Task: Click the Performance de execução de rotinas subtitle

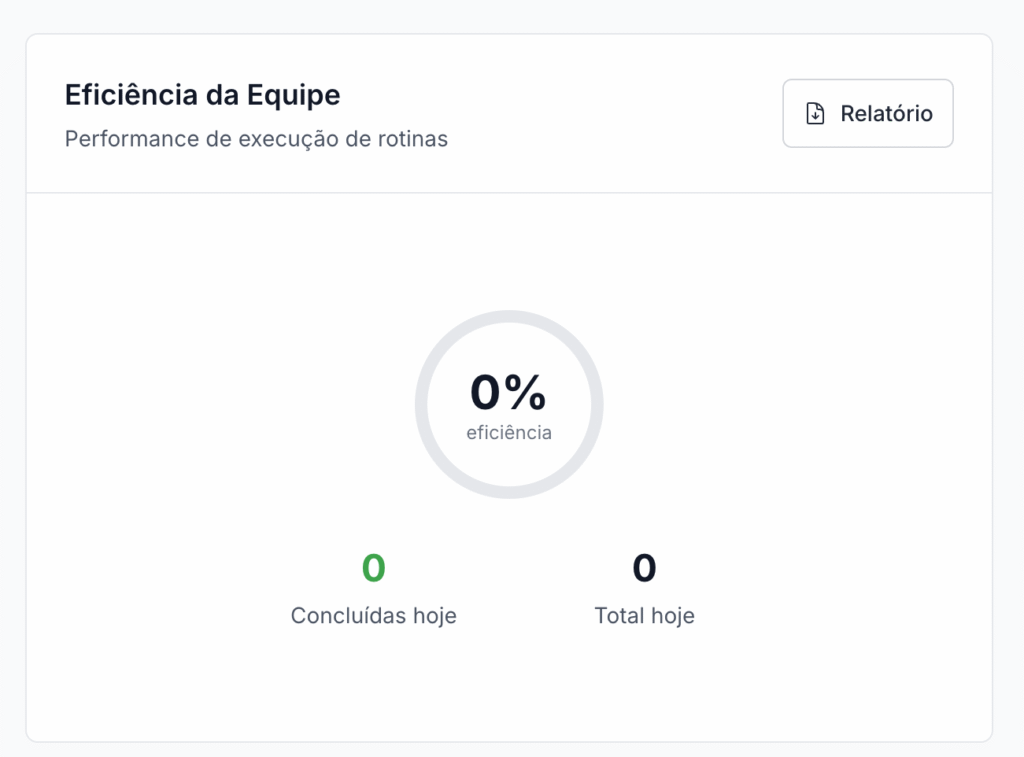Action: (256, 139)
